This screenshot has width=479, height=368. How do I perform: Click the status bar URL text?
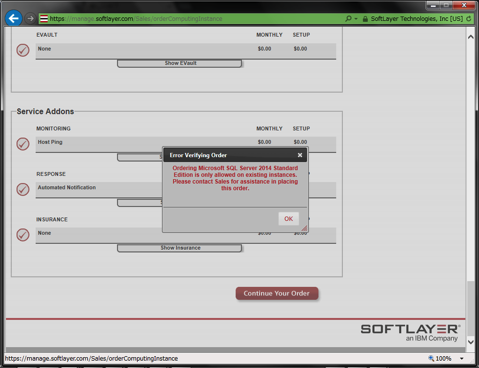[91, 359]
